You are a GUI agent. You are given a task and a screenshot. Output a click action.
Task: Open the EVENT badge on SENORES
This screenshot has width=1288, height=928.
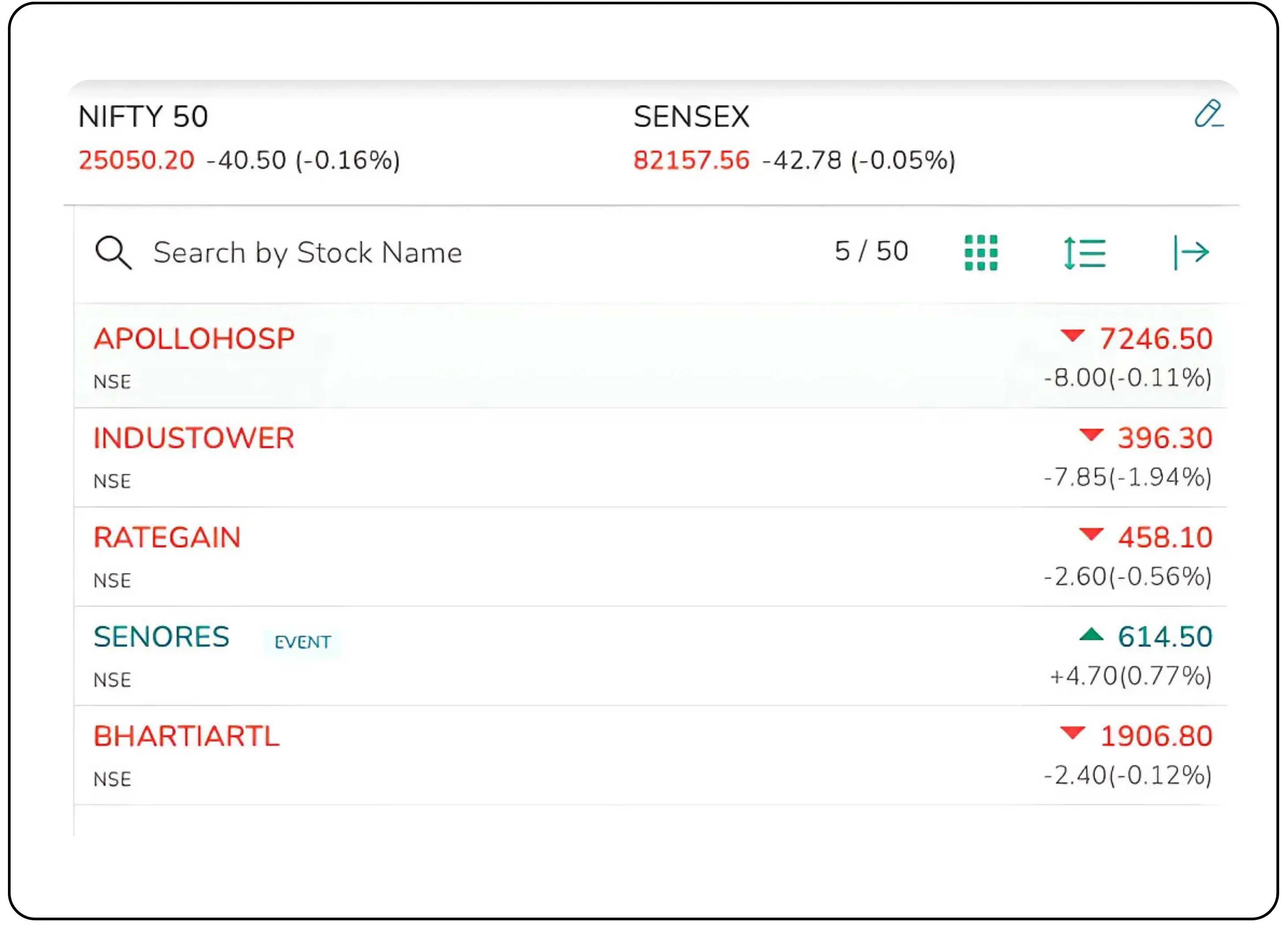tap(303, 641)
